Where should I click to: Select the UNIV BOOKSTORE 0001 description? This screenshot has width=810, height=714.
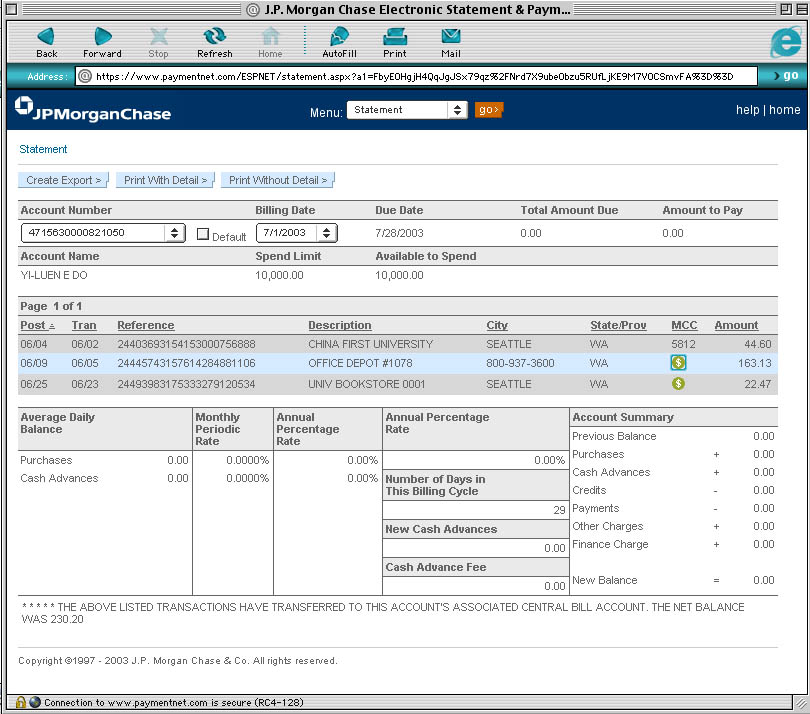366,384
